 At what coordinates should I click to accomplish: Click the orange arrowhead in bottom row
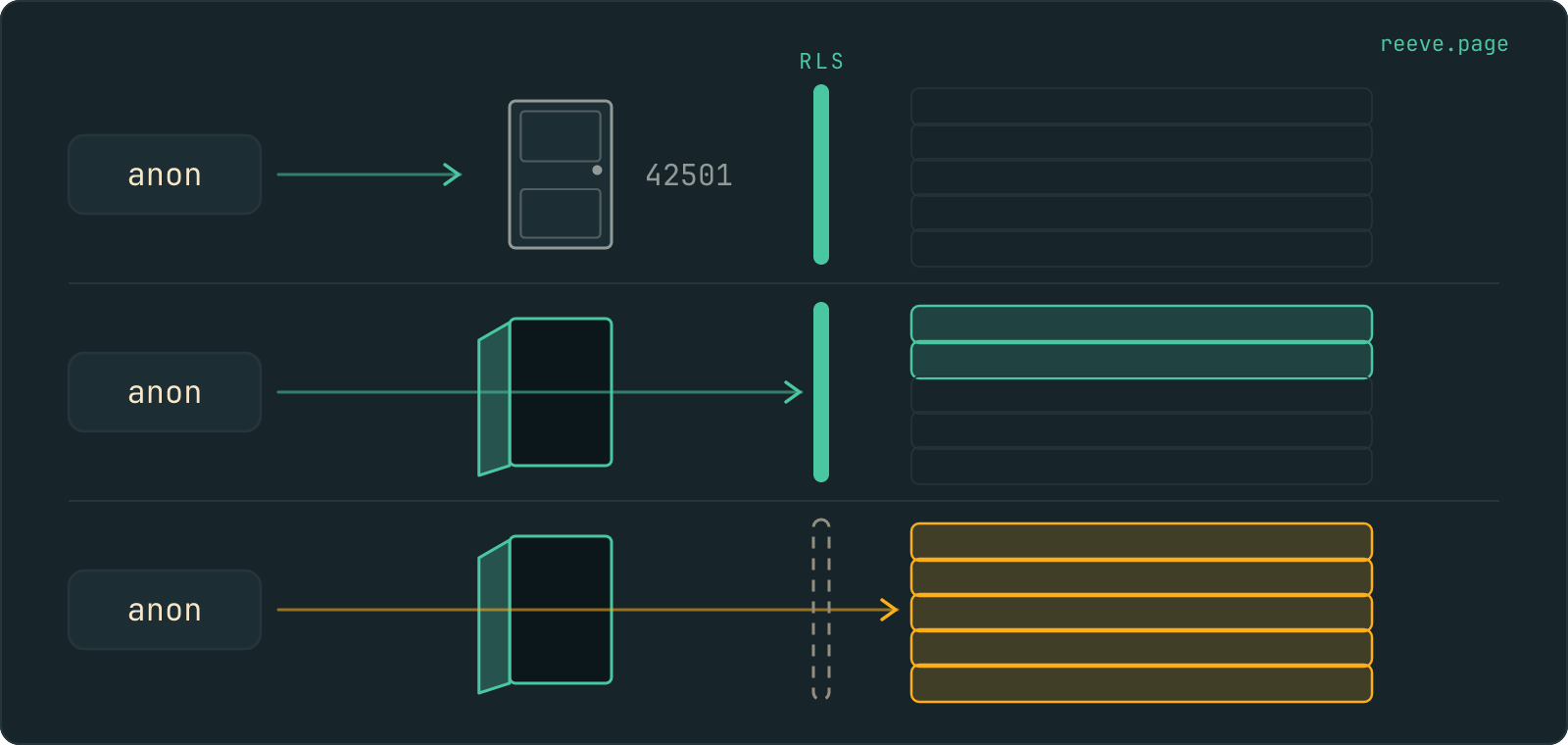click(x=889, y=610)
